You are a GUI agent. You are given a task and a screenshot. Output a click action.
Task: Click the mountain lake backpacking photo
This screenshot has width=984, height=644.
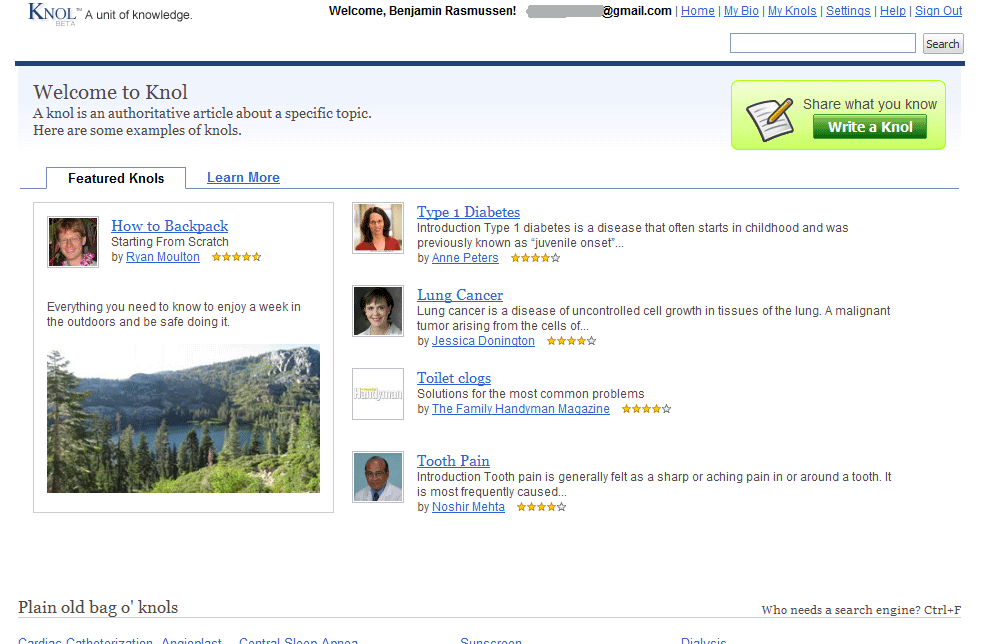coord(183,419)
